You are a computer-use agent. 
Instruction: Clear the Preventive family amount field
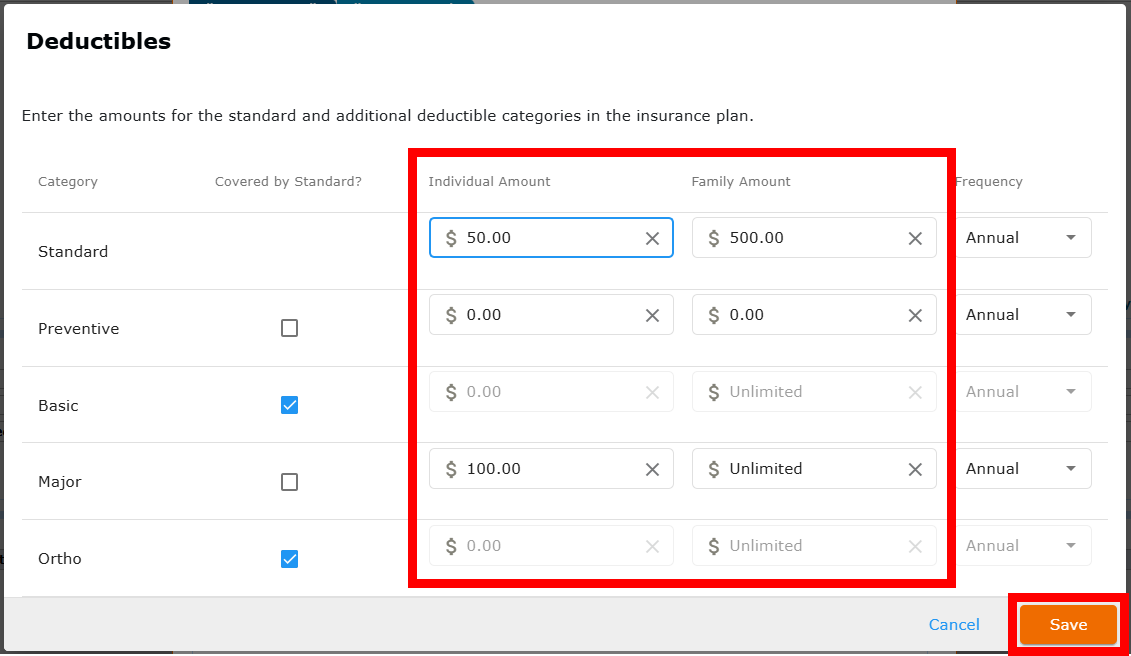915,315
